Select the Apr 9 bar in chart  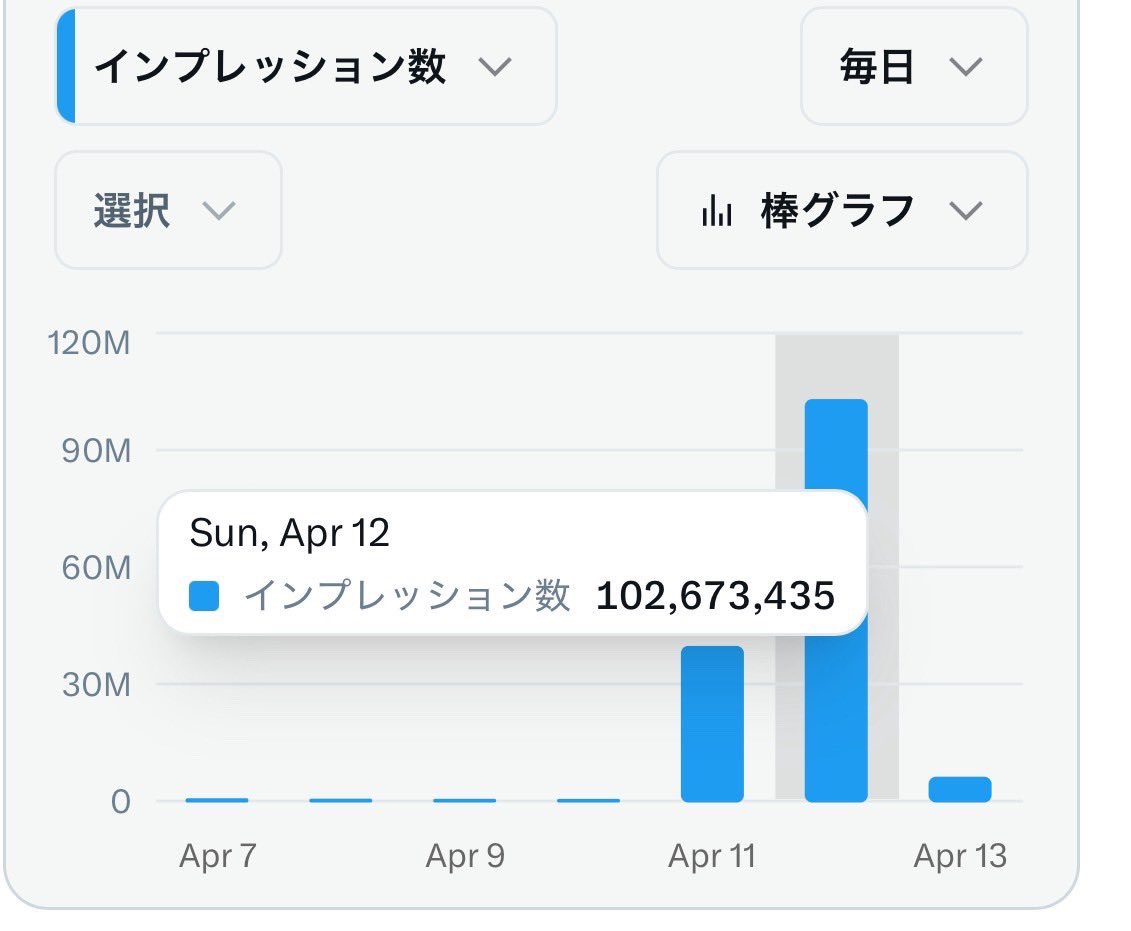tap(465, 800)
